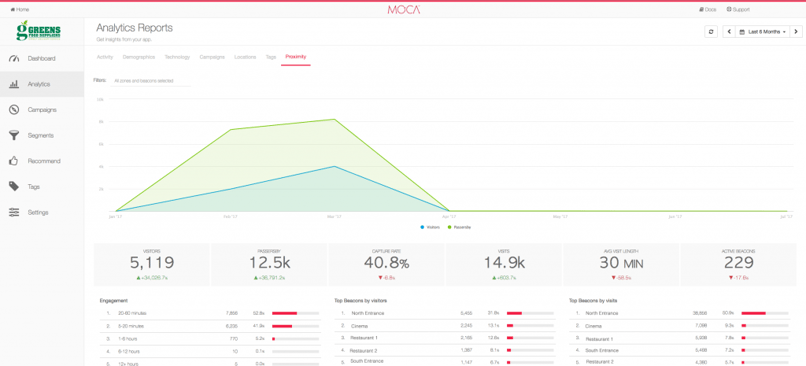Image resolution: width=806 pixels, height=366 pixels.
Task: Click the Docs book icon
Action: [x=701, y=9]
